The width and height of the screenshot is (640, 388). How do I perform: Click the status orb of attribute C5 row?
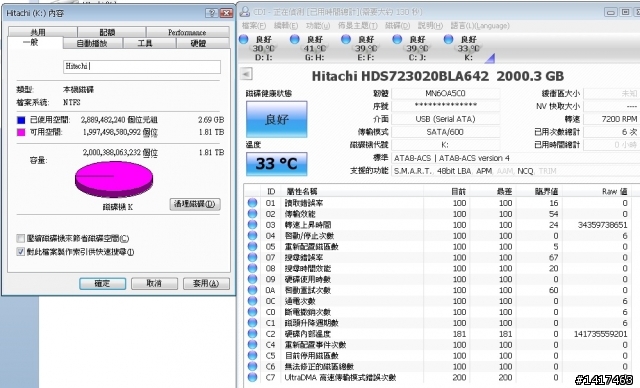point(252,355)
